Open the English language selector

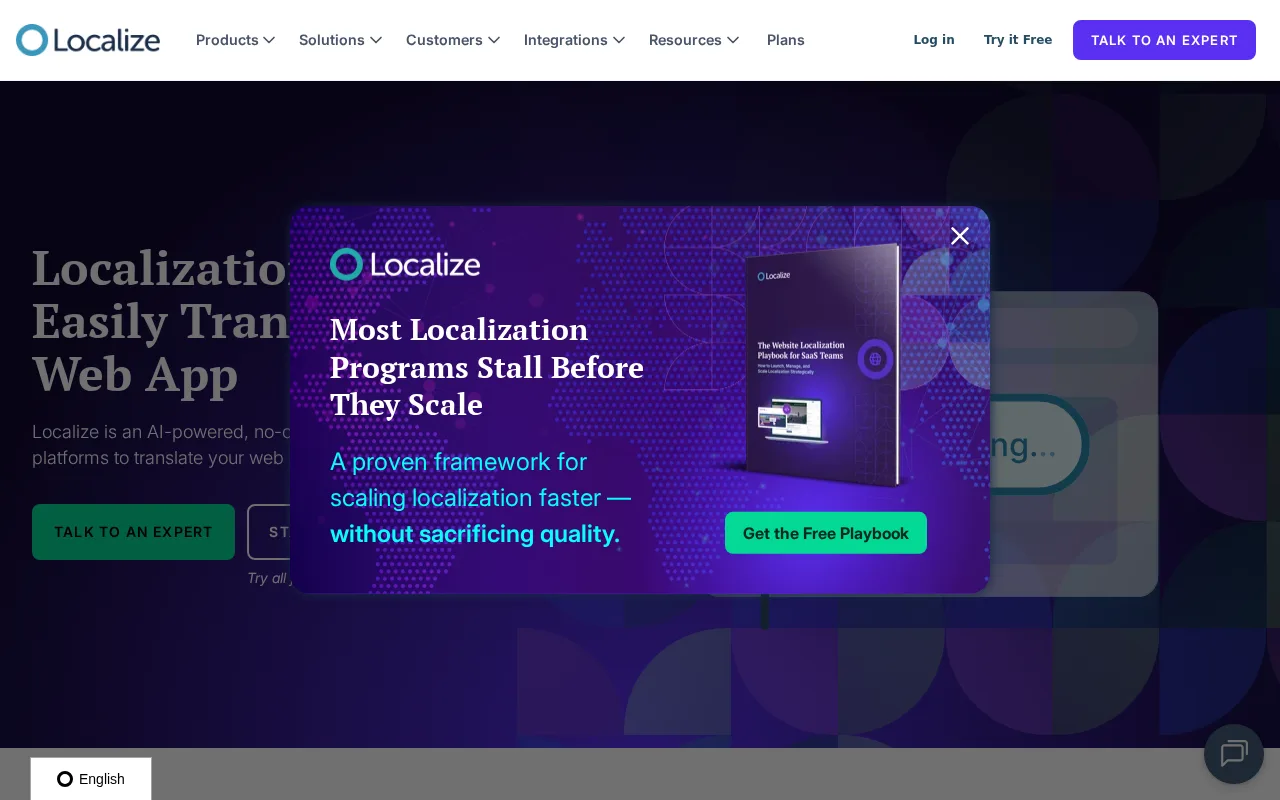(91, 779)
